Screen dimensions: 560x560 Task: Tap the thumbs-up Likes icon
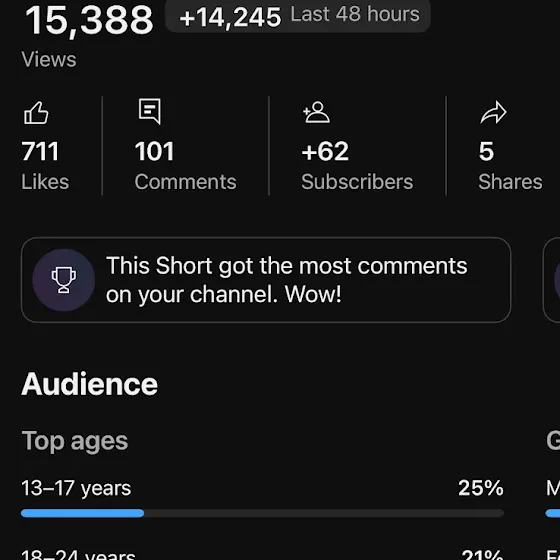pos(36,113)
